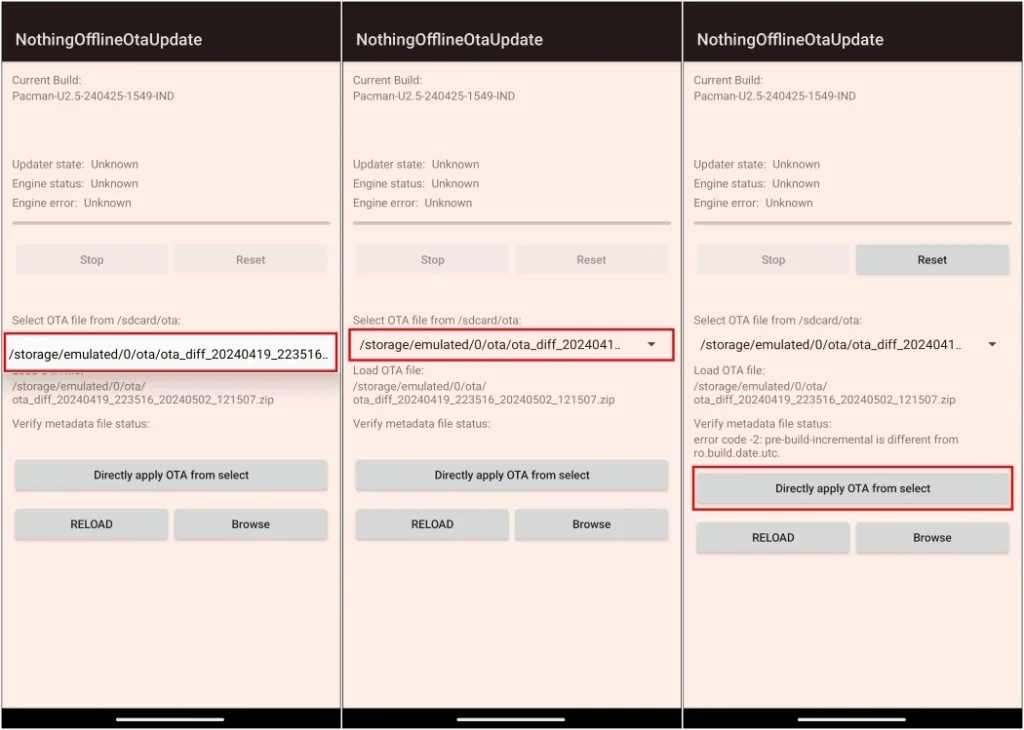Tap Browse in the left screen
This screenshot has height=730, width=1024.
251,524
